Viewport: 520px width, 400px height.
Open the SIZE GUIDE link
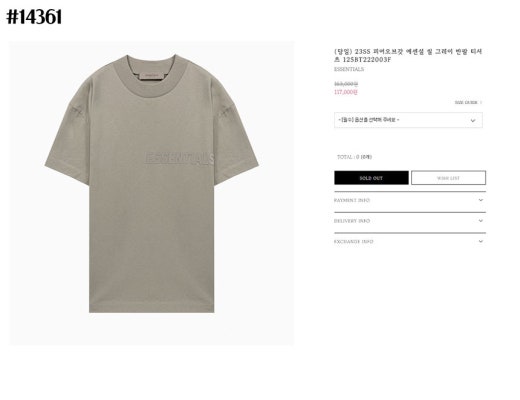pyautogui.click(x=466, y=102)
